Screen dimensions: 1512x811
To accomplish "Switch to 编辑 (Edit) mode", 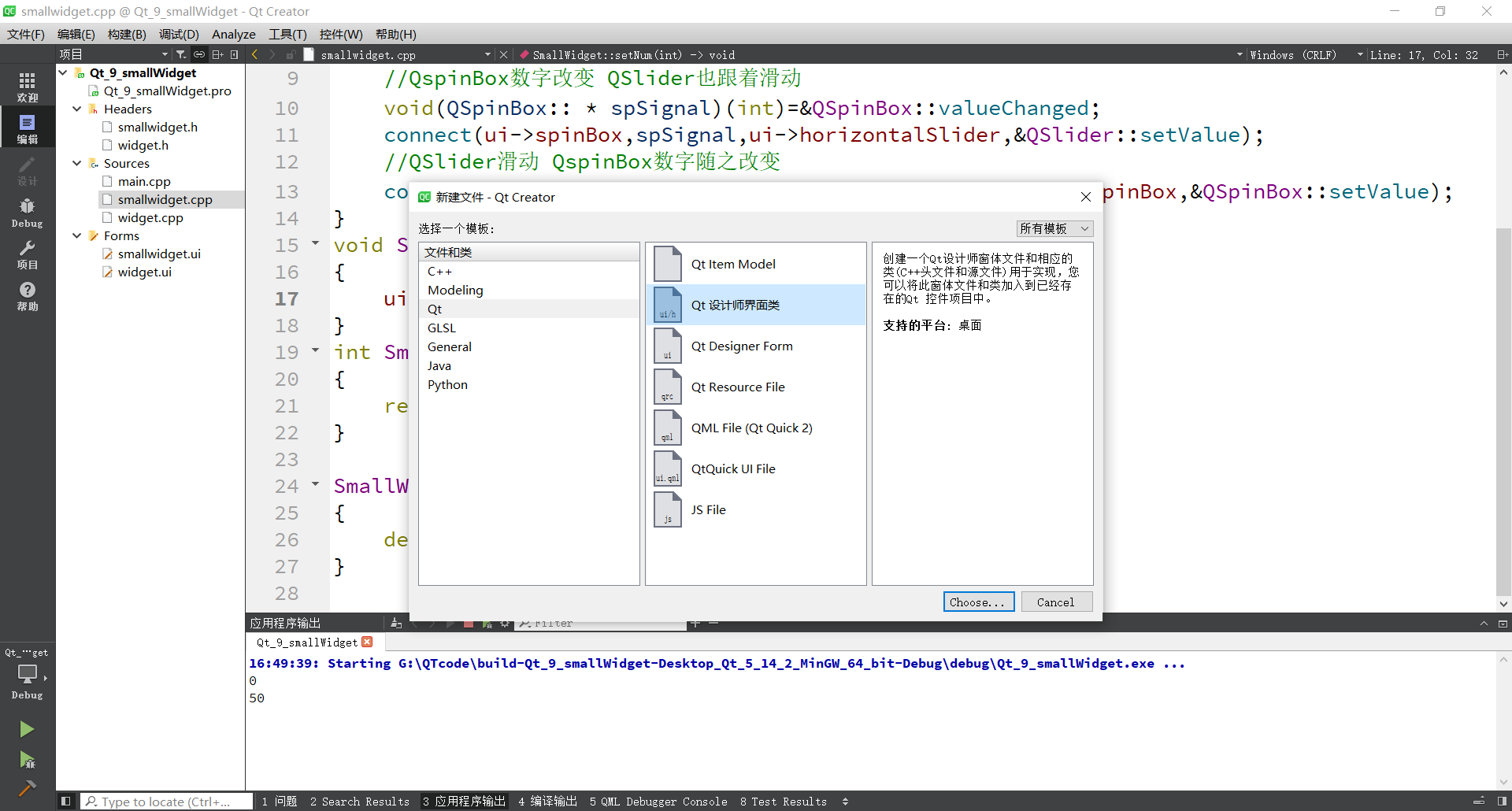I will click(x=28, y=128).
